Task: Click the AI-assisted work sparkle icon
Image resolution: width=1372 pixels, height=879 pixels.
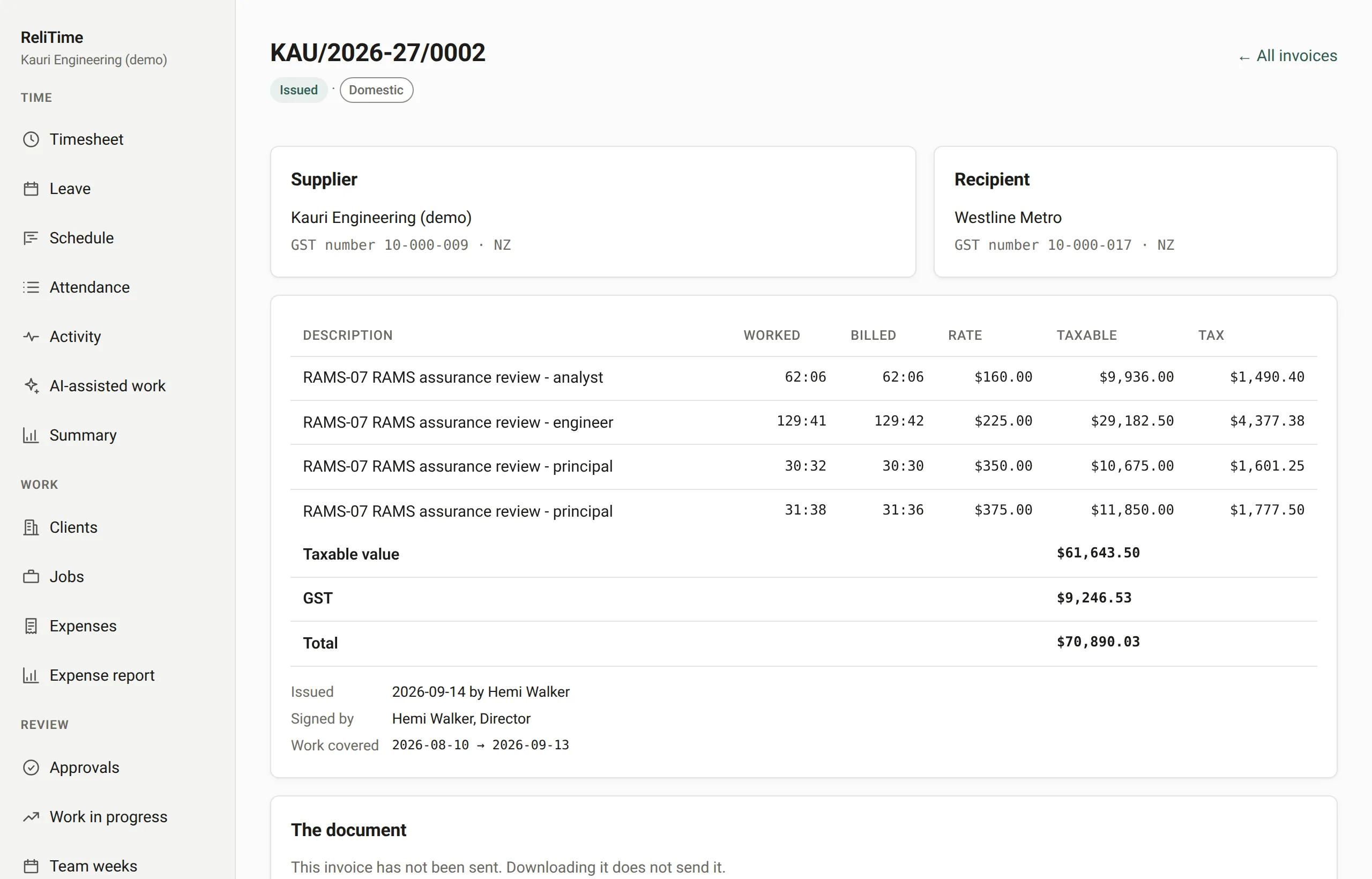Action: [x=31, y=386]
